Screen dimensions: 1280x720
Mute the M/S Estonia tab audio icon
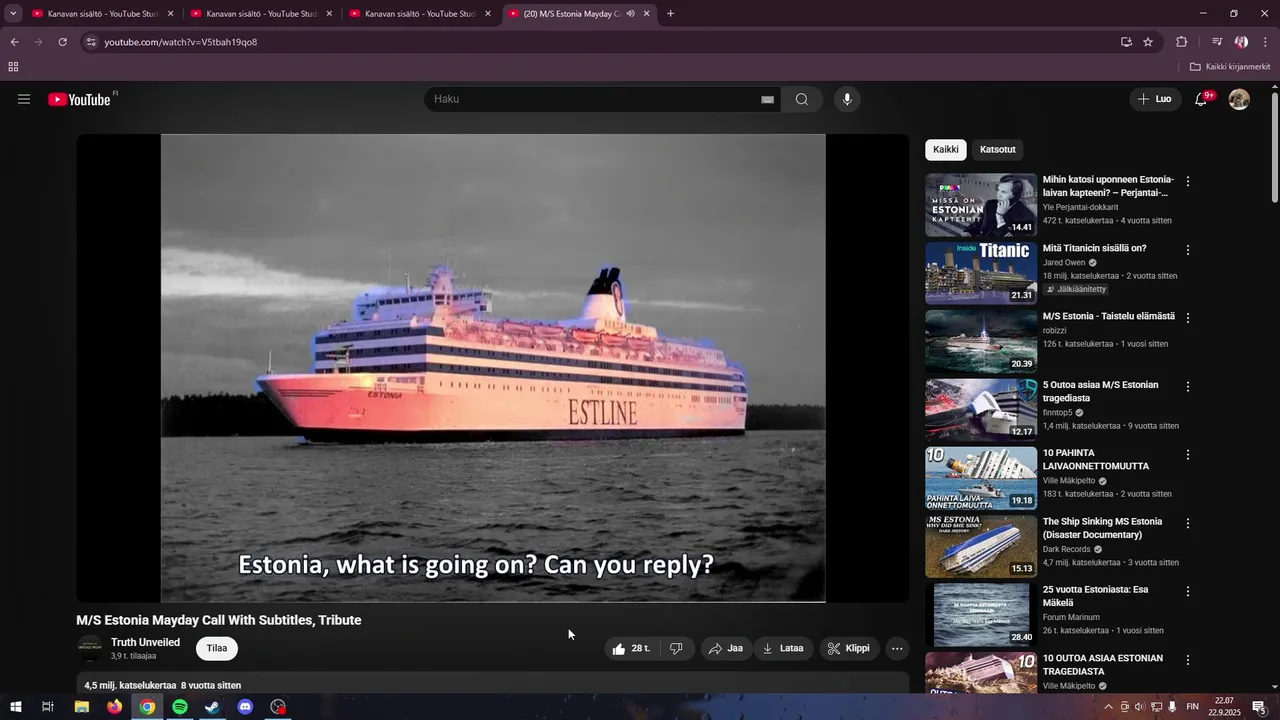pyautogui.click(x=630, y=14)
